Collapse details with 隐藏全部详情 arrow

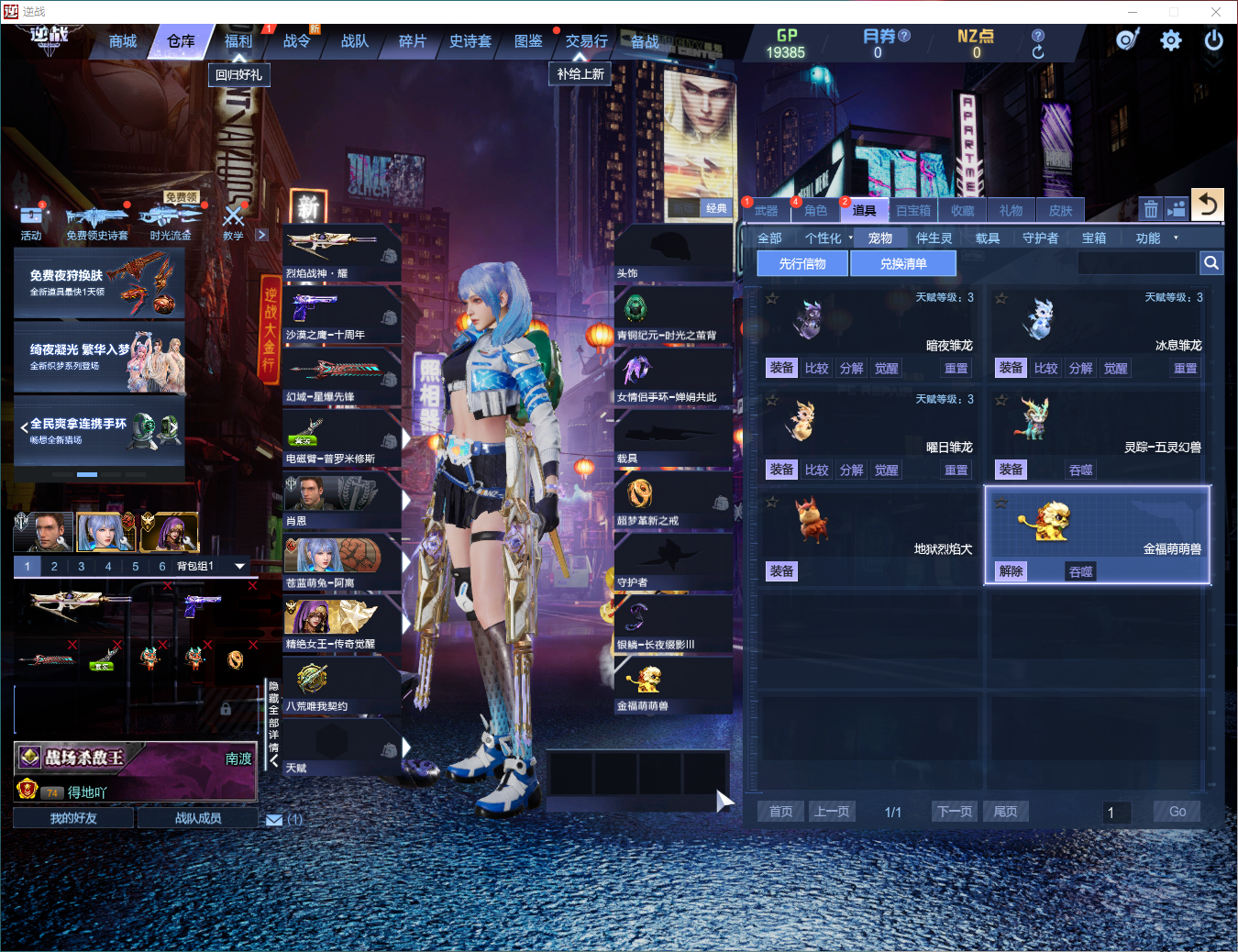[273, 760]
